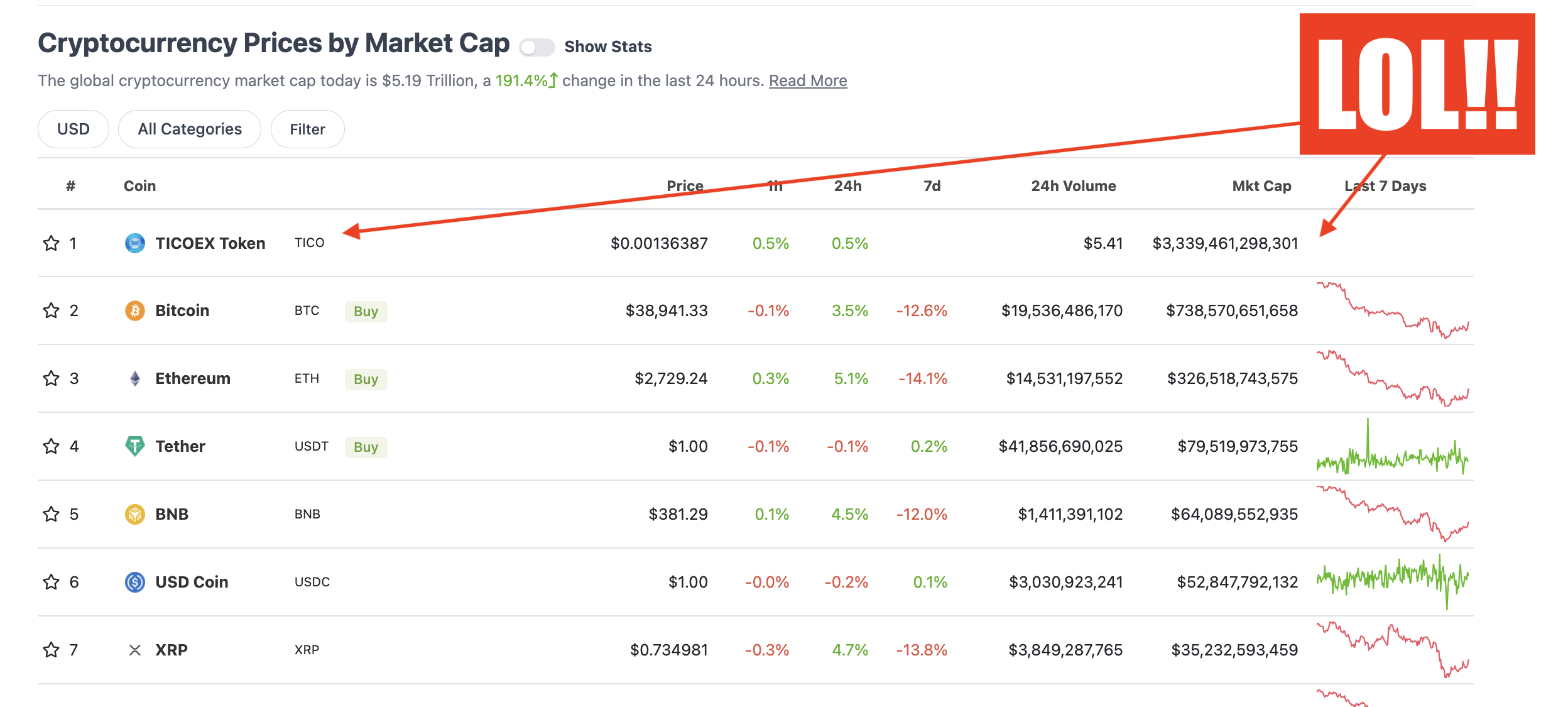Open XRP's 7-day sparkline chart

tap(1393, 650)
